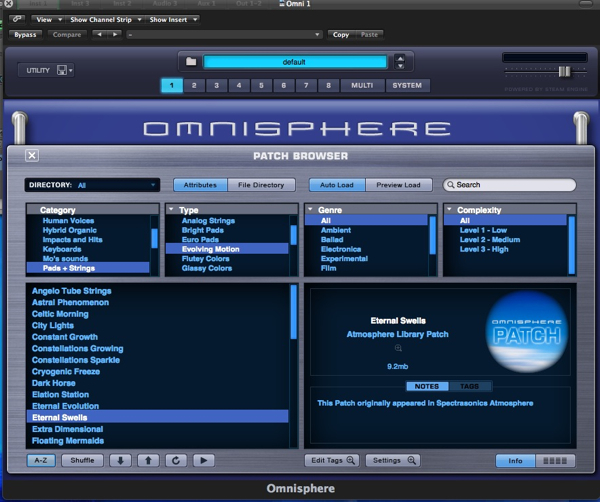This screenshot has height=502, width=600.
Task: Select Ambient genre
Action: click(336, 230)
